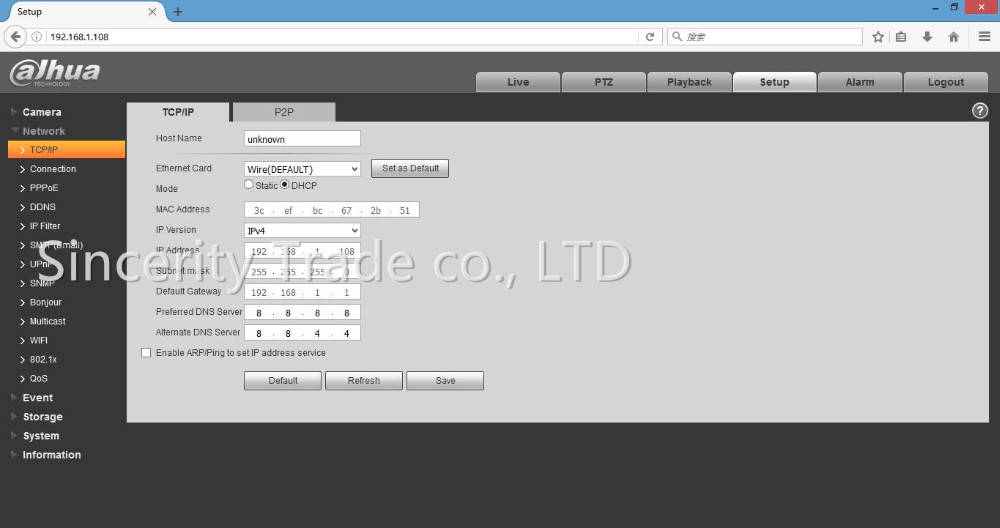This screenshot has height=528, width=1000.
Task: Click the Set as Default button
Action: (410, 168)
